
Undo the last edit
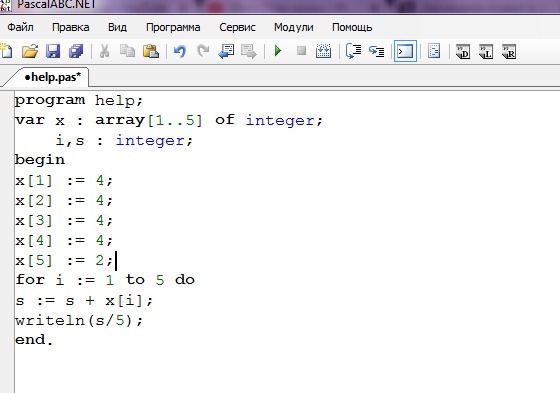[180, 51]
